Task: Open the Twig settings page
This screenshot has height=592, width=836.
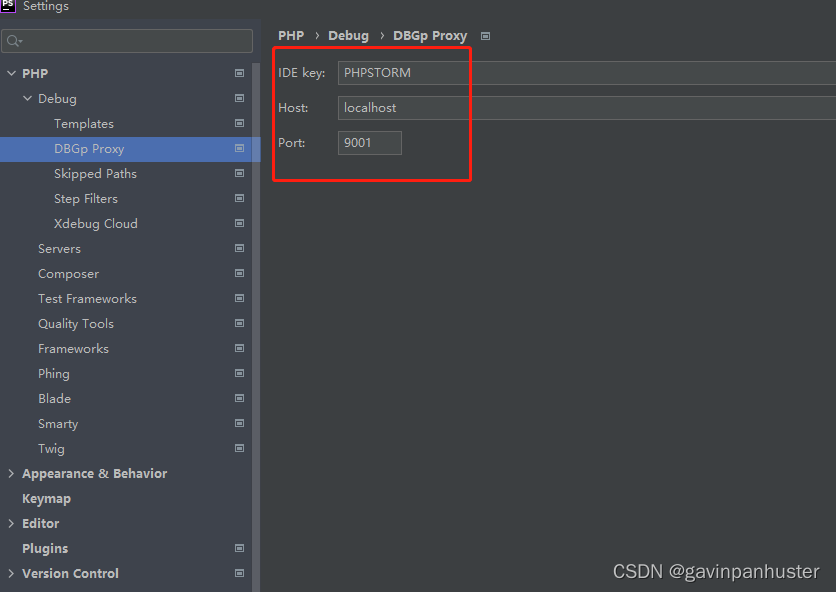Action: [x=51, y=449]
